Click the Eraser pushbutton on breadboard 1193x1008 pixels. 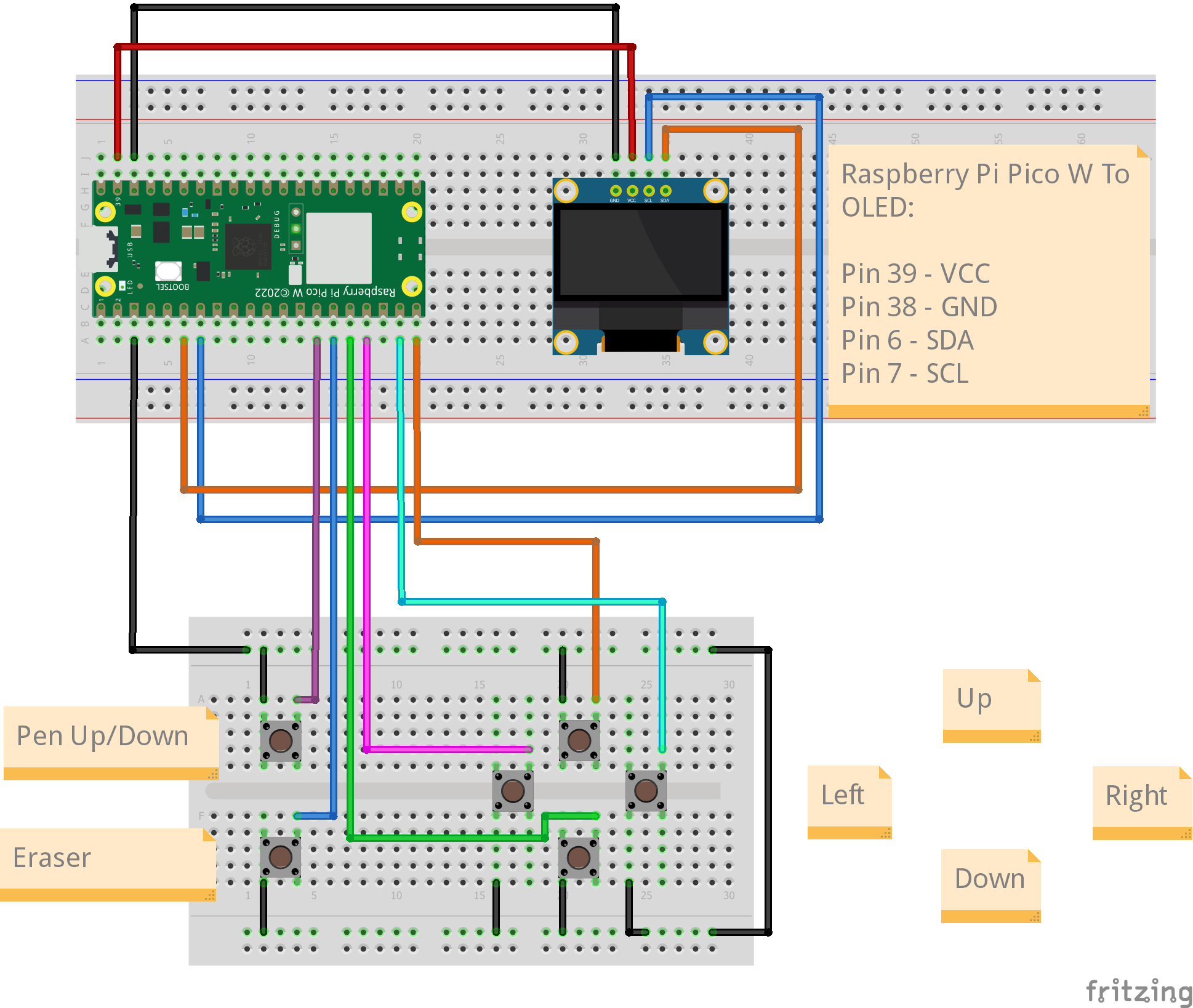click(281, 856)
